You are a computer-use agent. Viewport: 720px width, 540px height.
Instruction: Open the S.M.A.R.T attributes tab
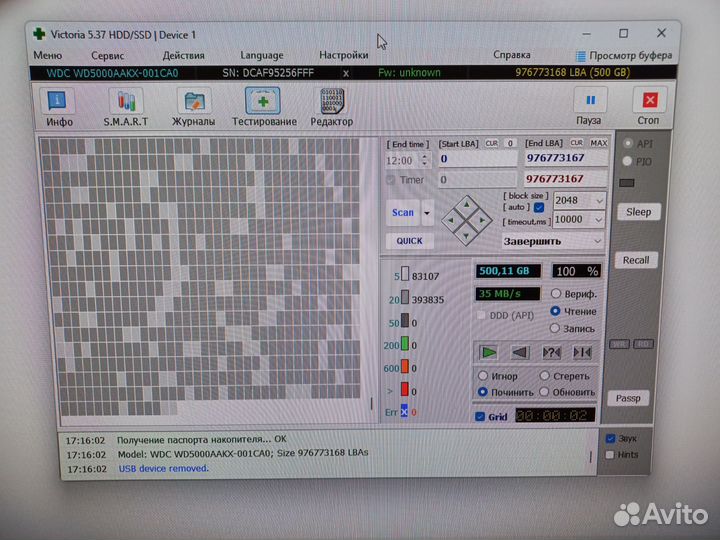pos(125,108)
